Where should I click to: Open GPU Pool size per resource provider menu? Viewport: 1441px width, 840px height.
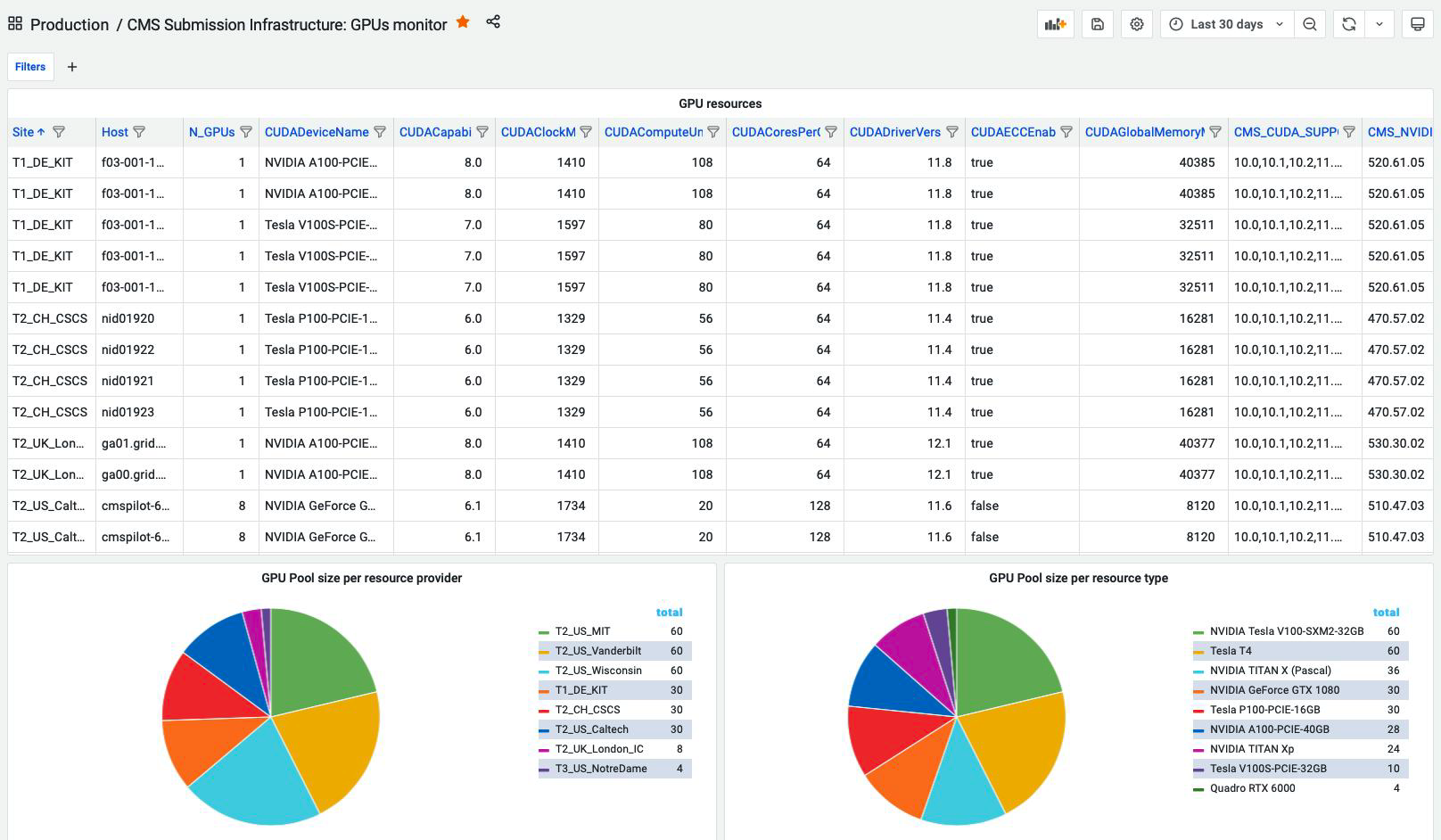pyautogui.click(x=362, y=578)
